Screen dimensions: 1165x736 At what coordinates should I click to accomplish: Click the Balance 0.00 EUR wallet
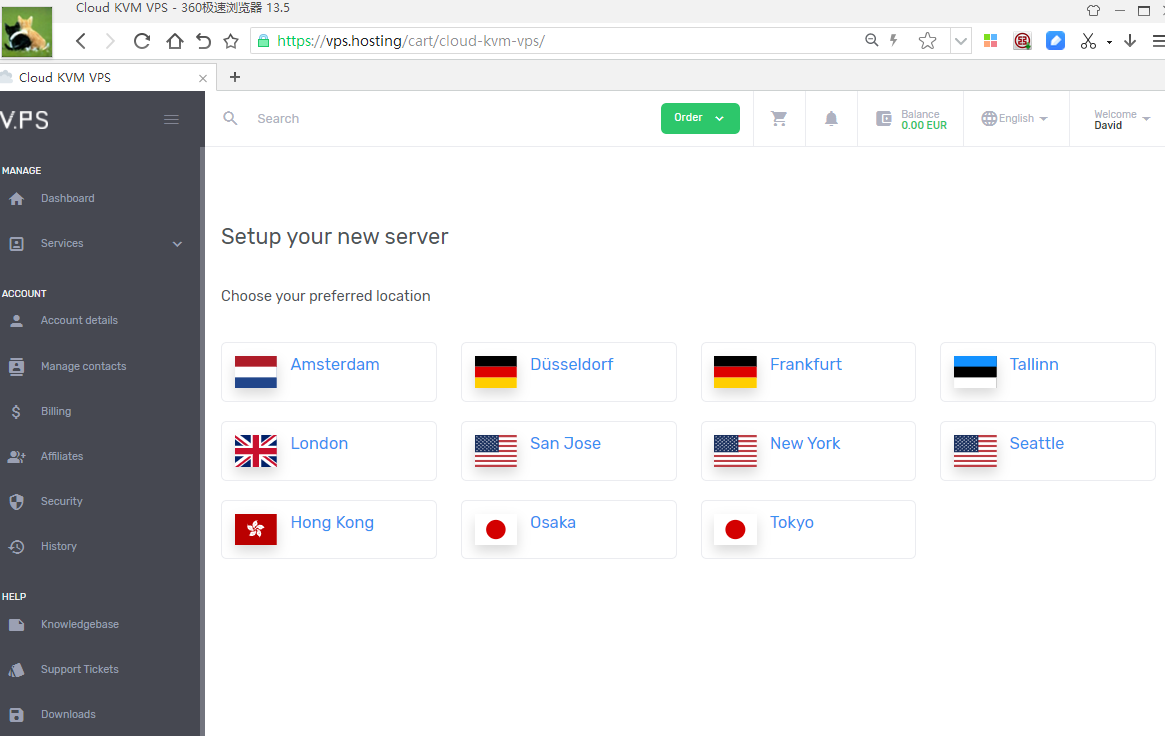911,119
